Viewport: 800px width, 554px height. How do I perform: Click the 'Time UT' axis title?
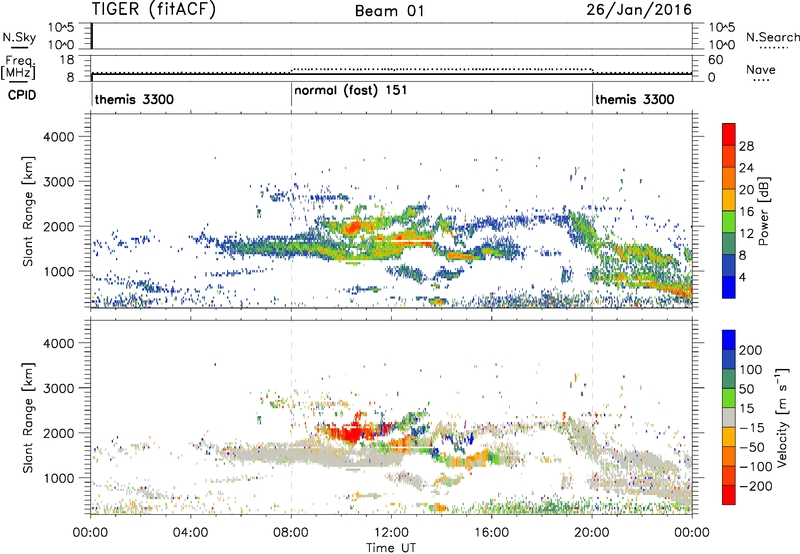391,548
